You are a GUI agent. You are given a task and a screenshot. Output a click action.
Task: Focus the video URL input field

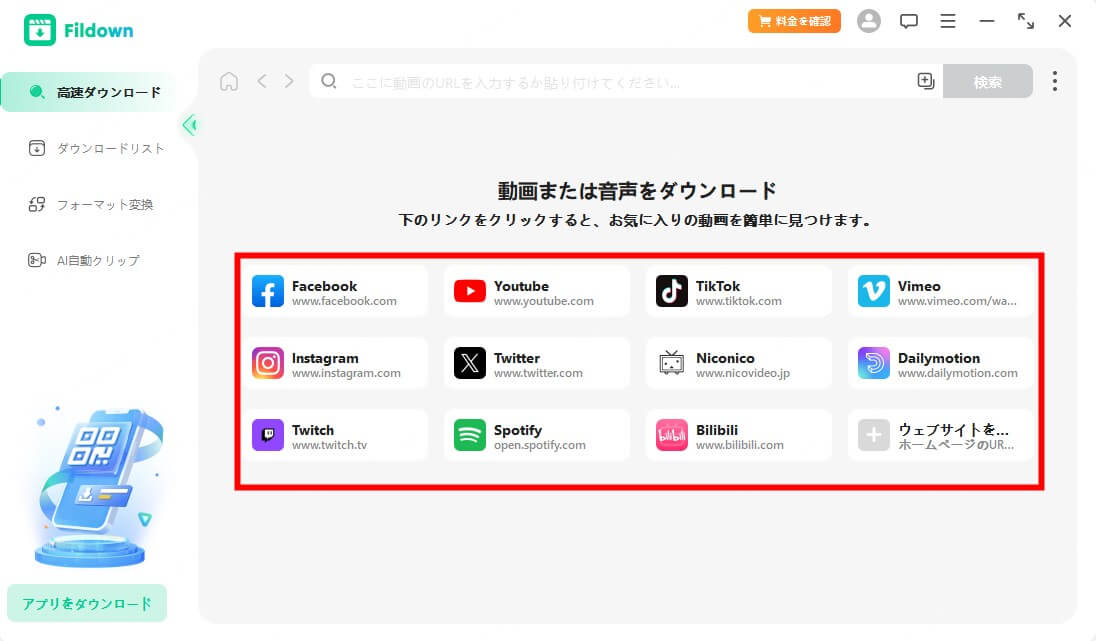(626, 82)
